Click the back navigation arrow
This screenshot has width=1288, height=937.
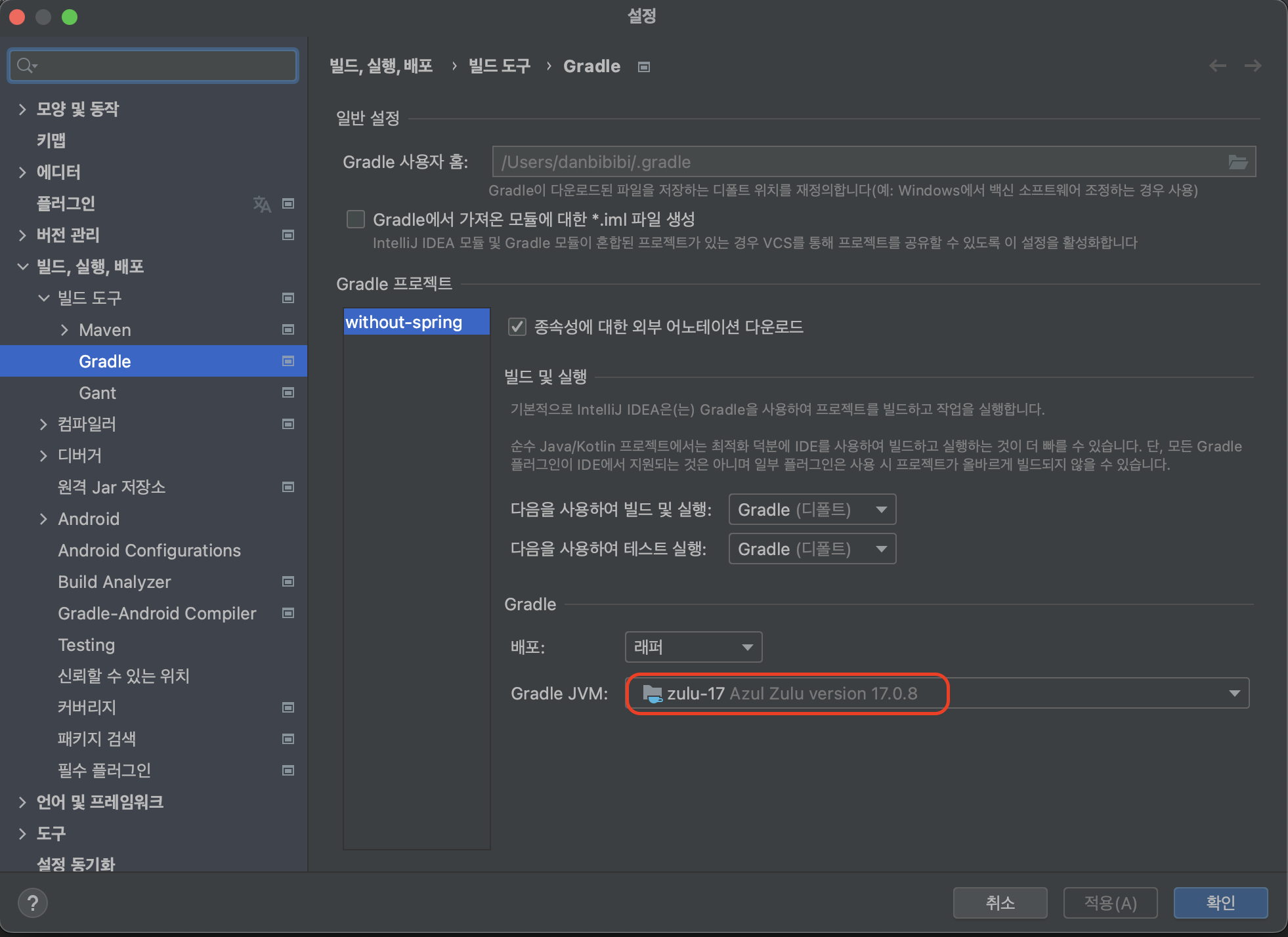pos(1218,66)
